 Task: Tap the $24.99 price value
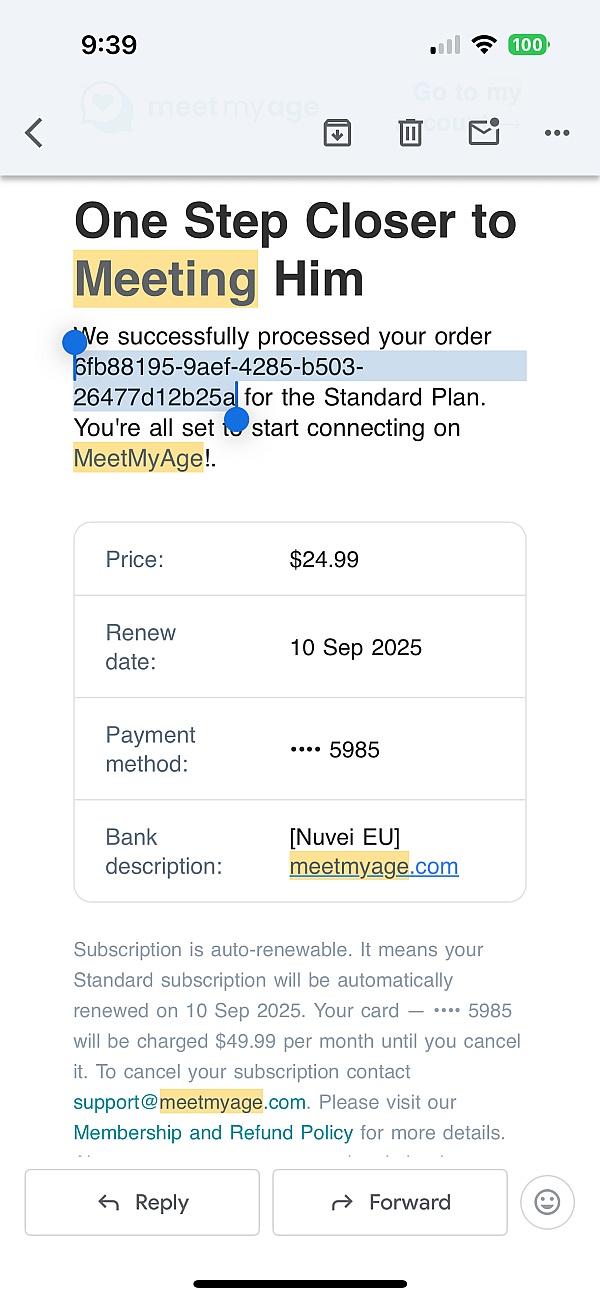(x=324, y=559)
